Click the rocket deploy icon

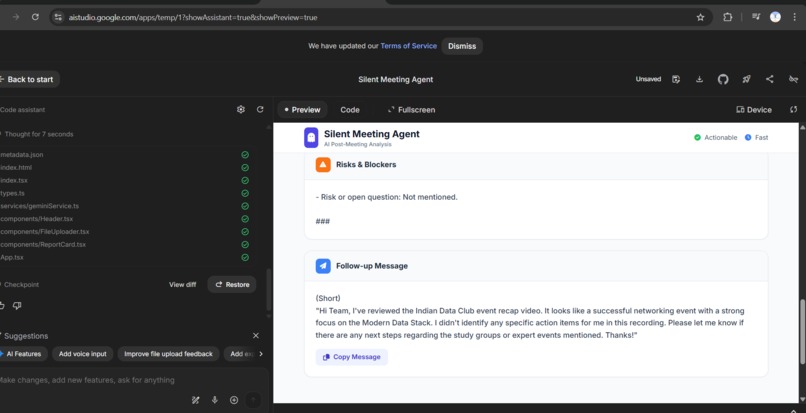click(x=746, y=79)
